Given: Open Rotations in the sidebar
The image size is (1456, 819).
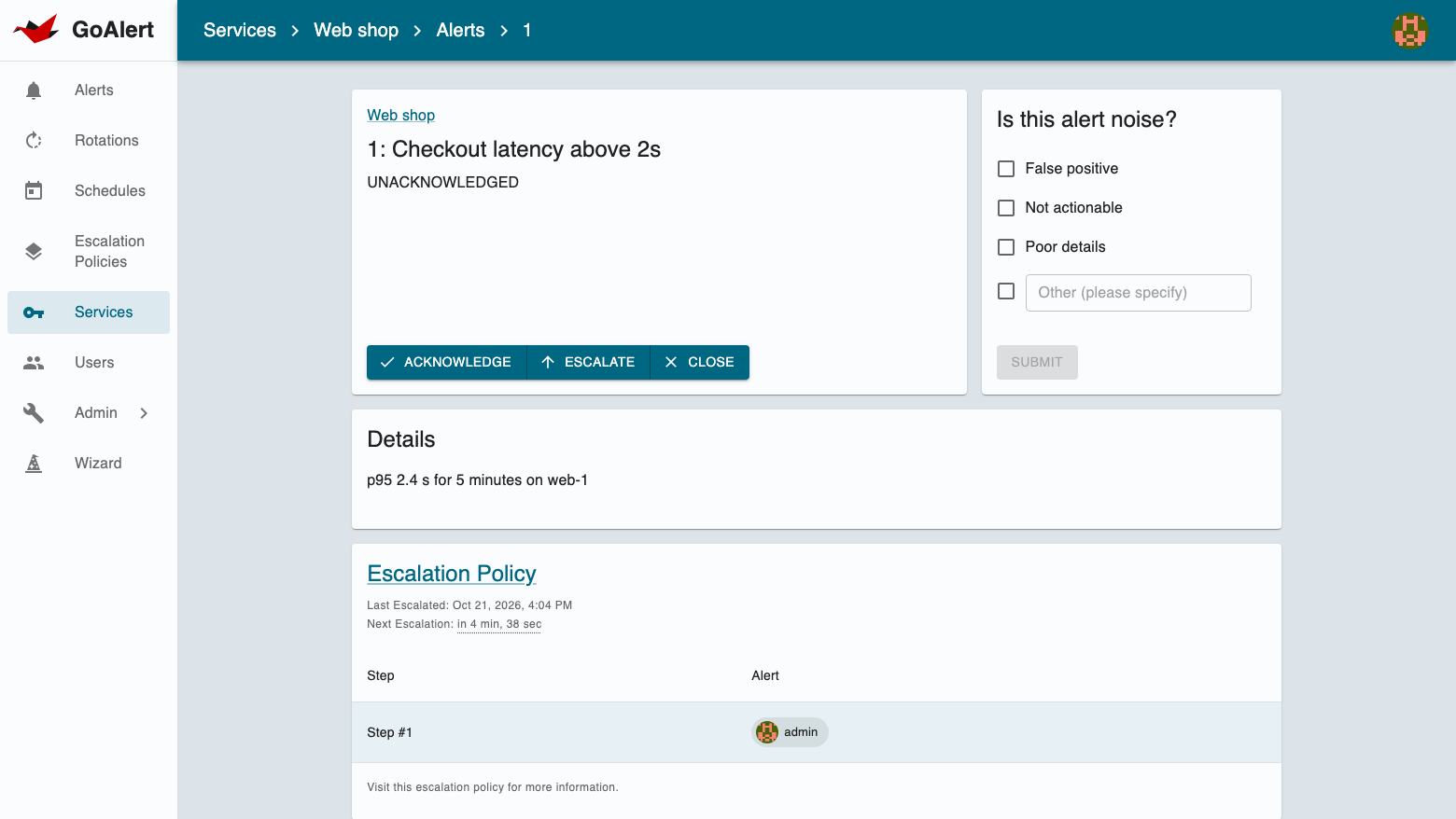Looking at the screenshot, I should click(x=89, y=141).
